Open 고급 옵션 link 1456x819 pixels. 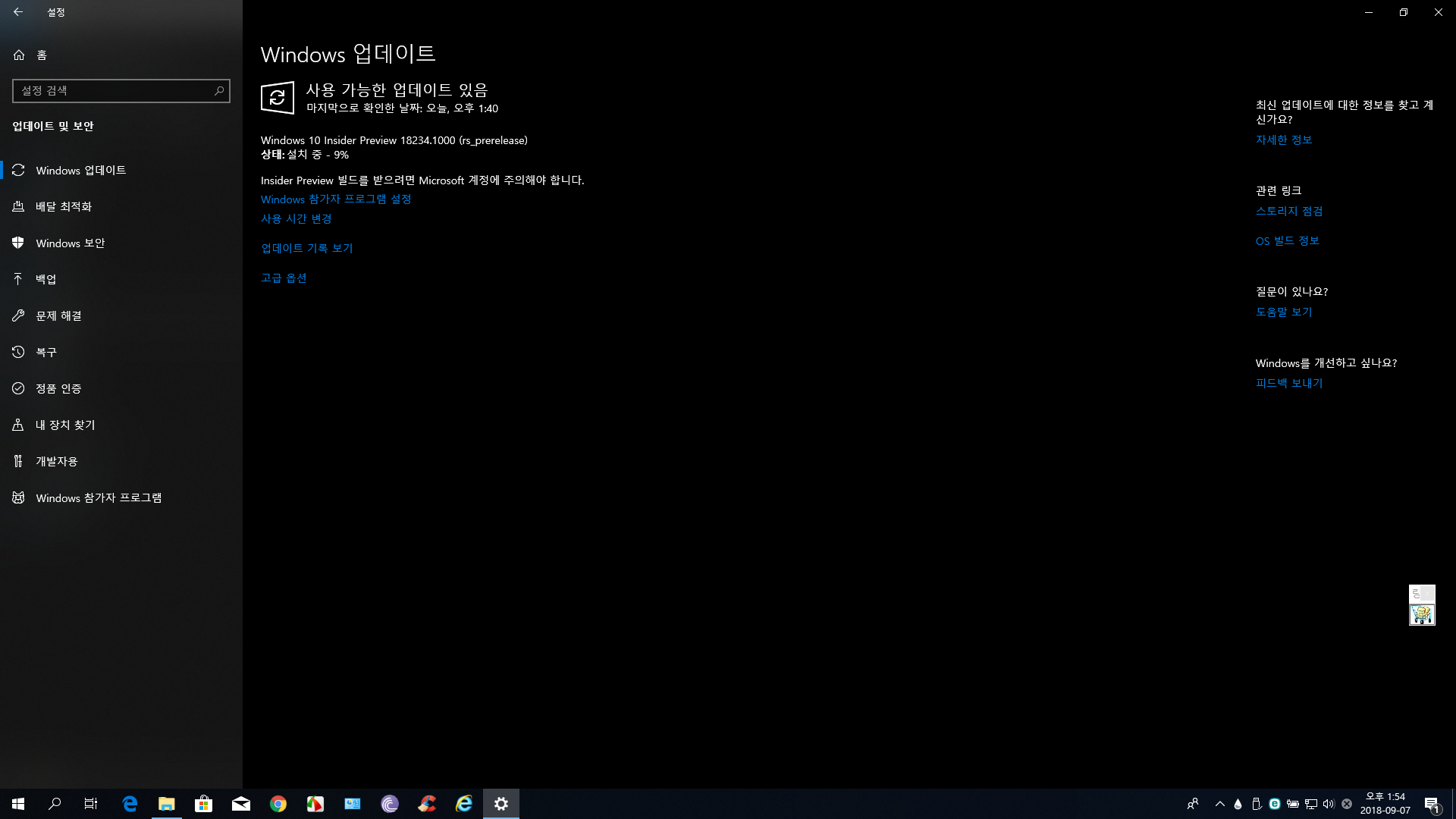tap(284, 278)
